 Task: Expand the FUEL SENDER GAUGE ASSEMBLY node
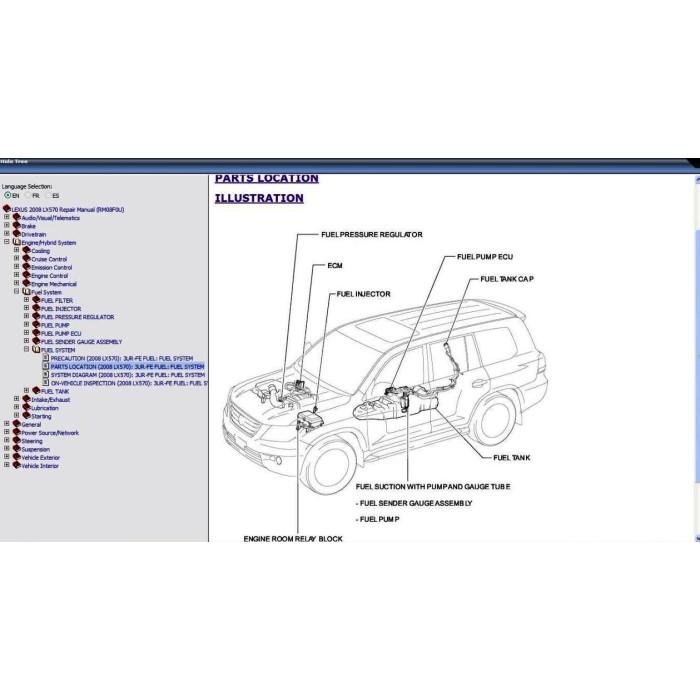click(x=26, y=341)
